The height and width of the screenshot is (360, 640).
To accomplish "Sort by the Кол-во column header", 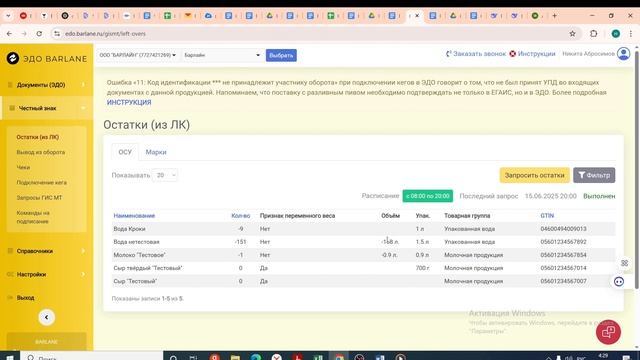I will [240, 216].
